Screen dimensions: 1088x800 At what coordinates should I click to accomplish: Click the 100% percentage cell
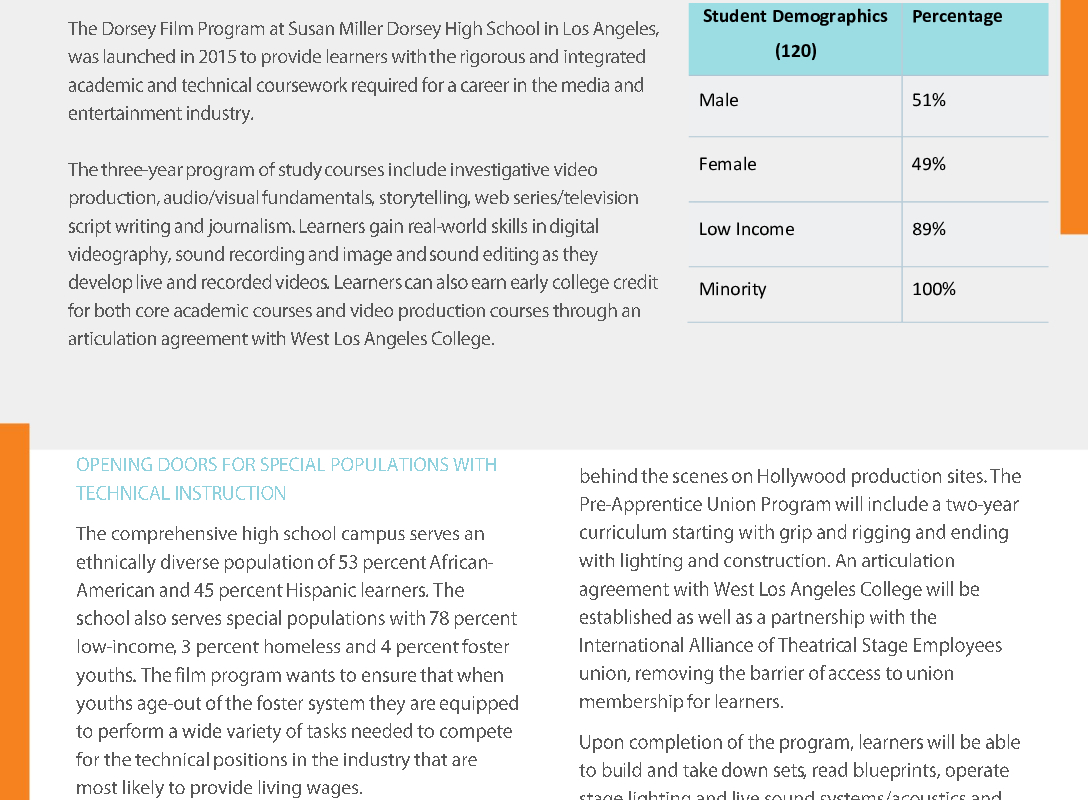pyautogui.click(x=933, y=289)
